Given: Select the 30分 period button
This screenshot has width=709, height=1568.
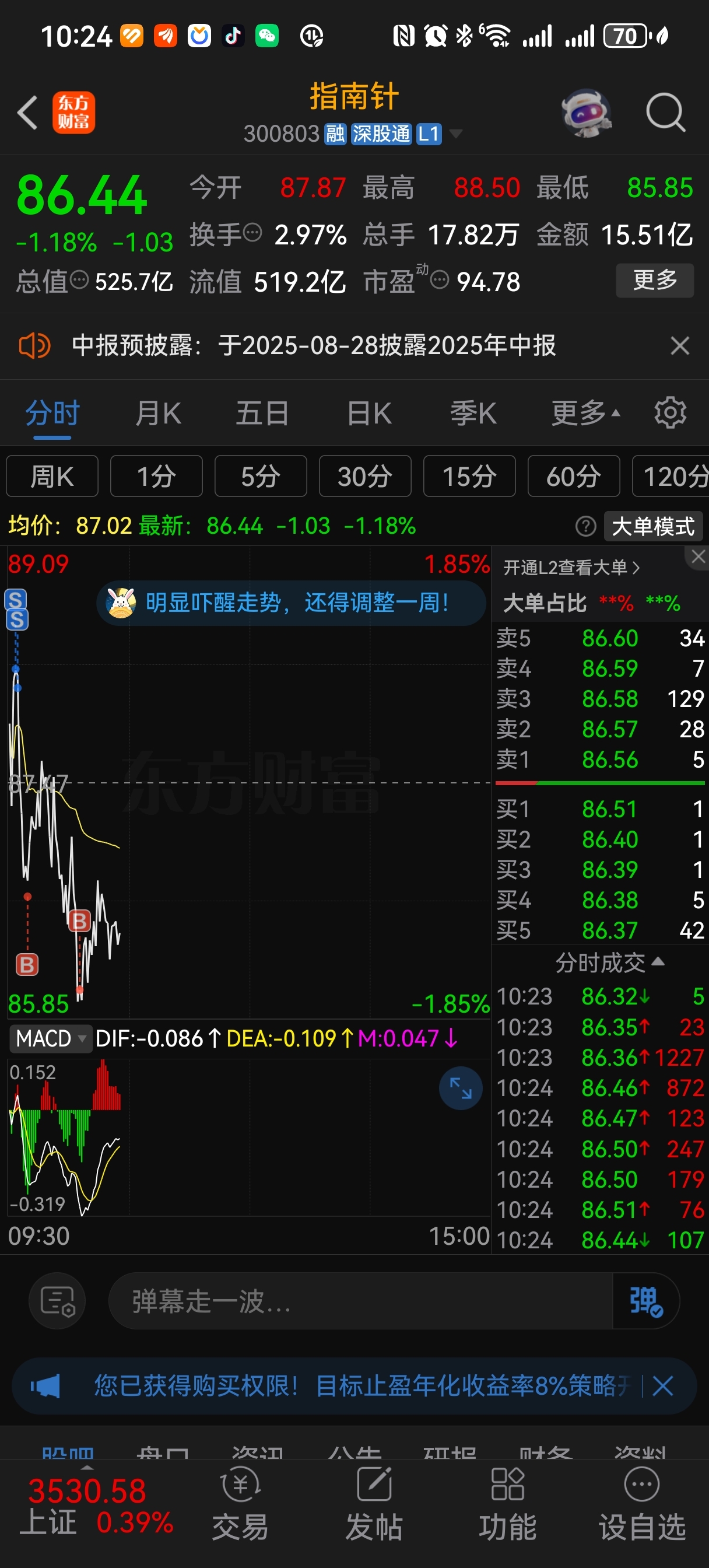Looking at the screenshot, I should click(365, 476).
